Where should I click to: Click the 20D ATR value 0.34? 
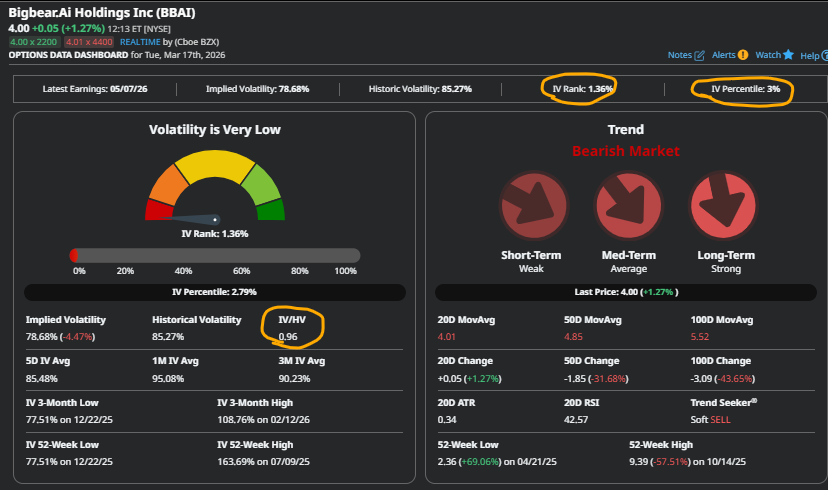click(x=447, y=420)
